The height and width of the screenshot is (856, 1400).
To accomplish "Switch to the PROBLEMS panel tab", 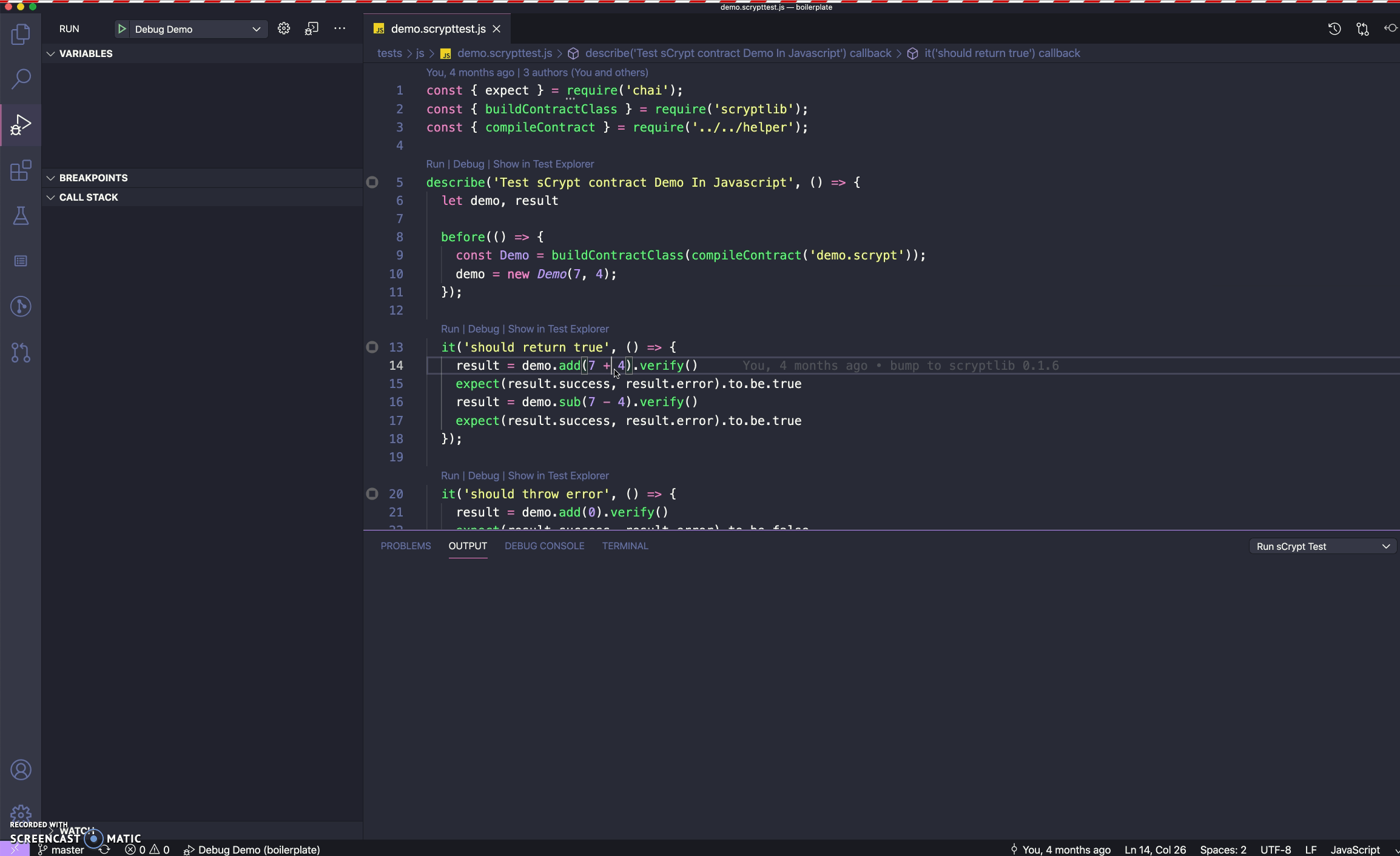I will tap(406, 546).
